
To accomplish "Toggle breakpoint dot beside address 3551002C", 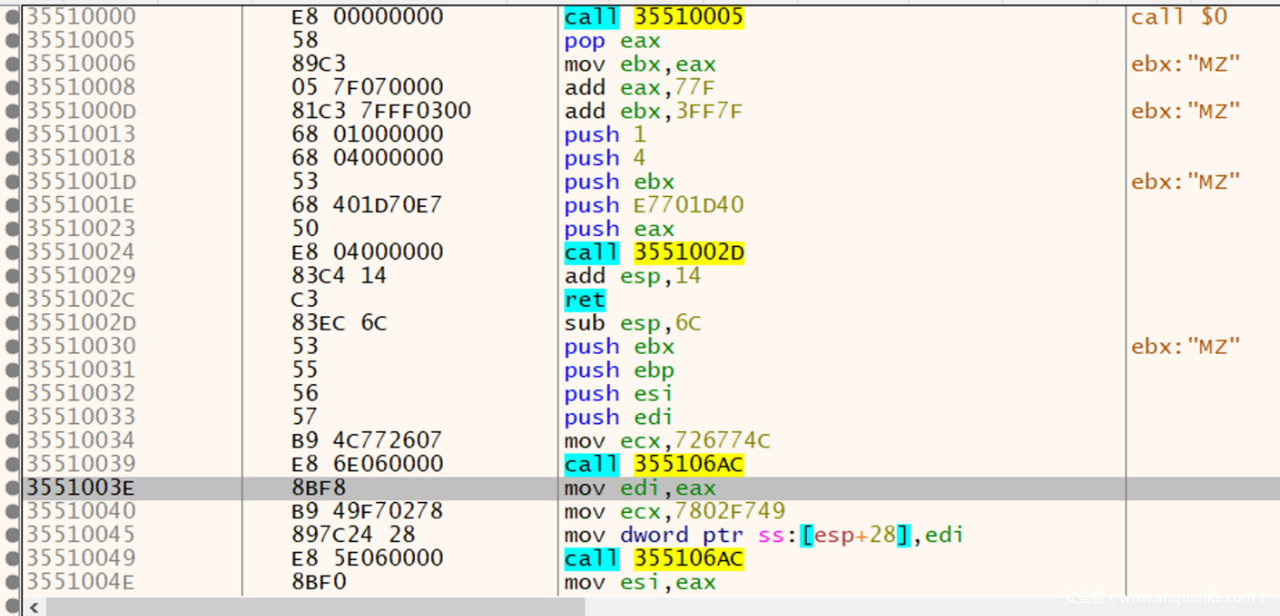I will coord(12,300).
